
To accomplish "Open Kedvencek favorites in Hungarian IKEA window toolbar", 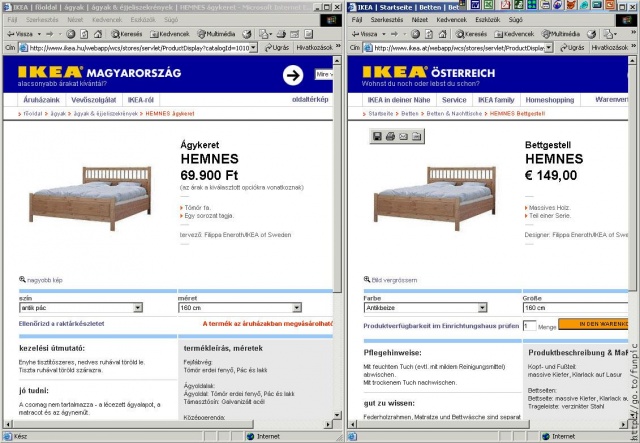I will pos(169,34).
